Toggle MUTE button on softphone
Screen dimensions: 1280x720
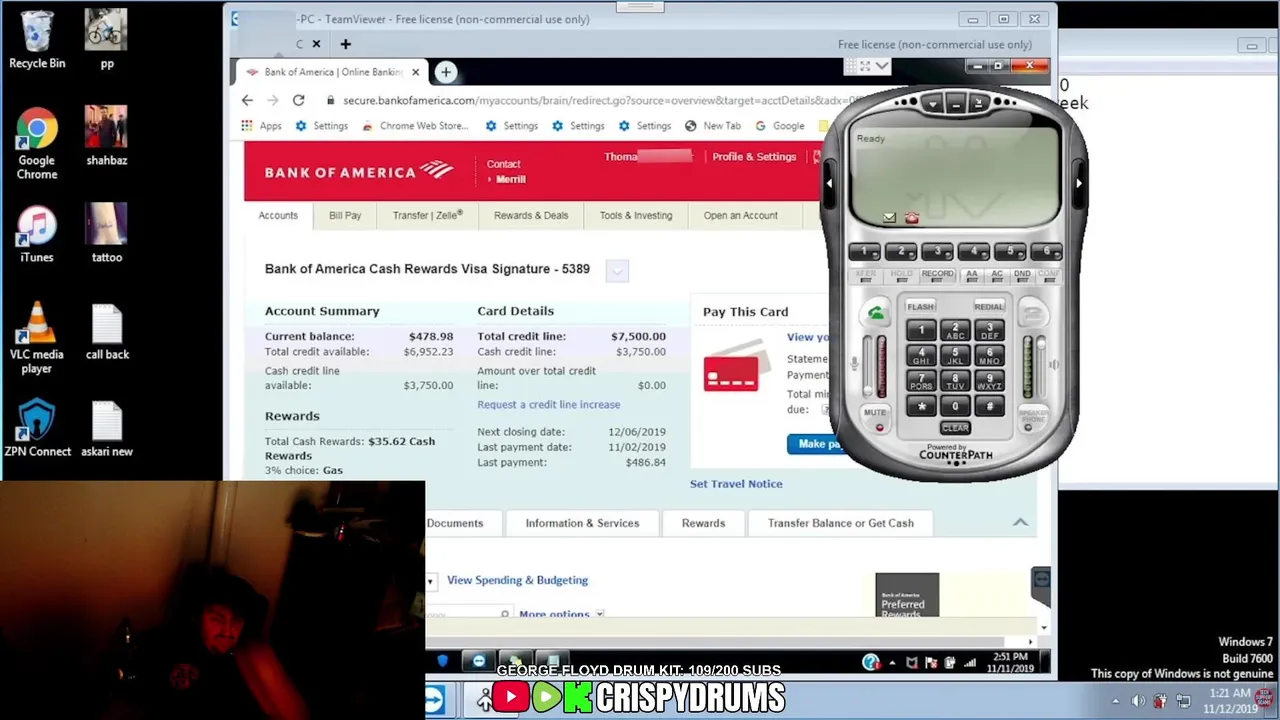[x=875, y=417]
